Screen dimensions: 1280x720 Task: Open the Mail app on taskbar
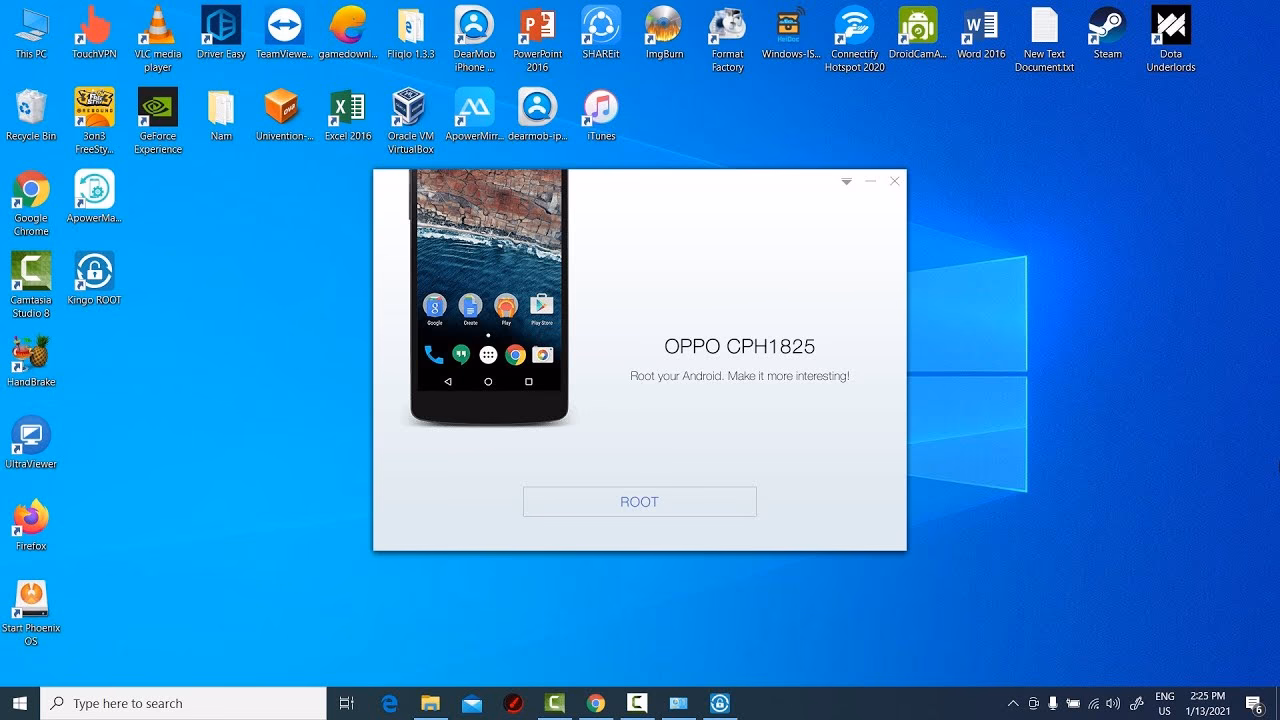(x=472, y=703)
